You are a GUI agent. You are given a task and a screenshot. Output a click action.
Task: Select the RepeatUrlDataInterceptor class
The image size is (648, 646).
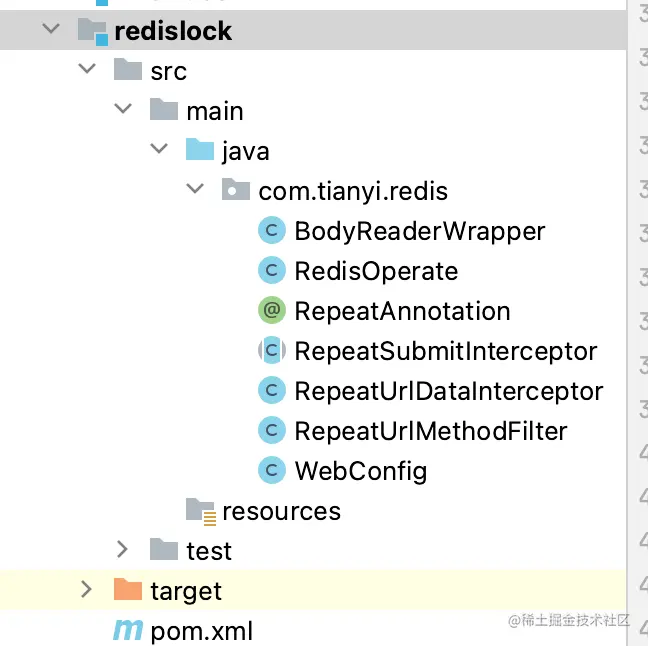[448, 391]
